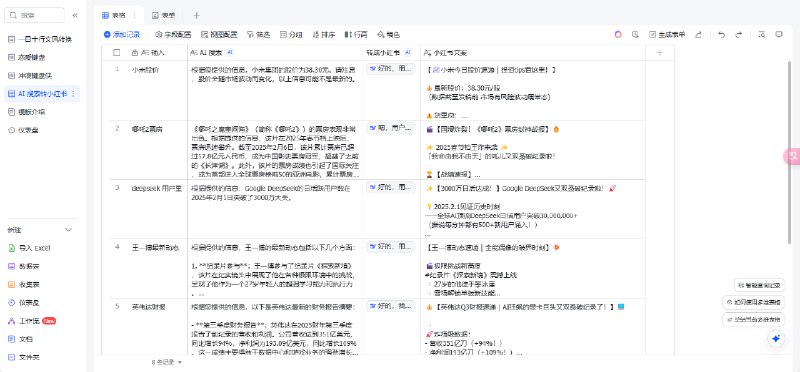
Task: Open the comments bubble icon
Action: pos(779,35)
